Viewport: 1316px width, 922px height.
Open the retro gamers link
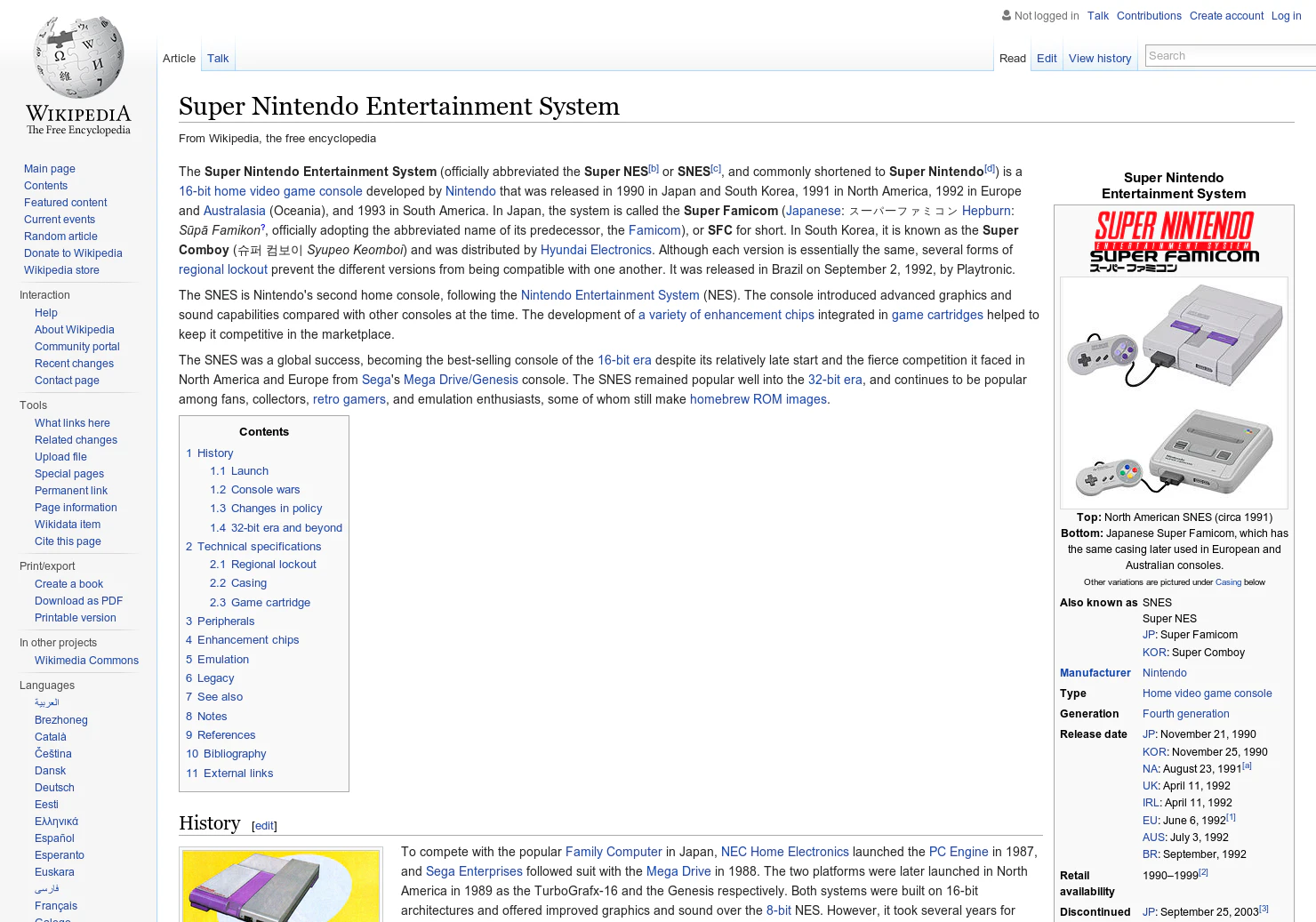(x=349, y=399)
